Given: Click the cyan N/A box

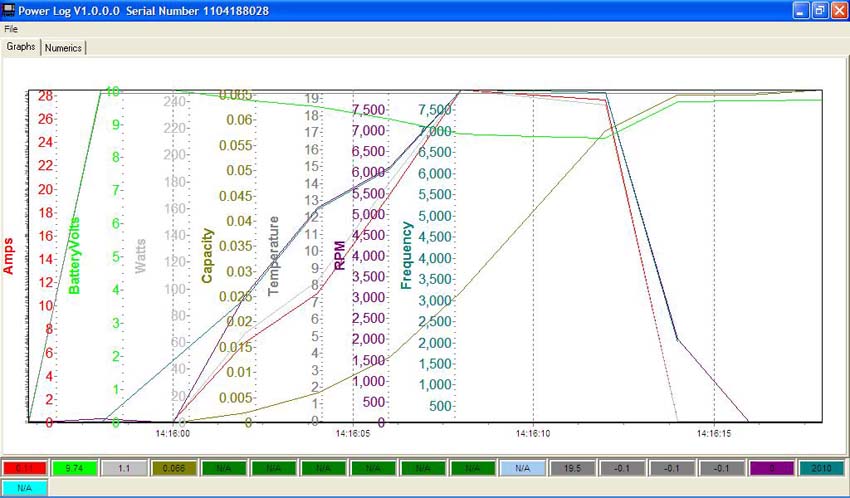Looking at the screenshot, I should coord(24,488).
